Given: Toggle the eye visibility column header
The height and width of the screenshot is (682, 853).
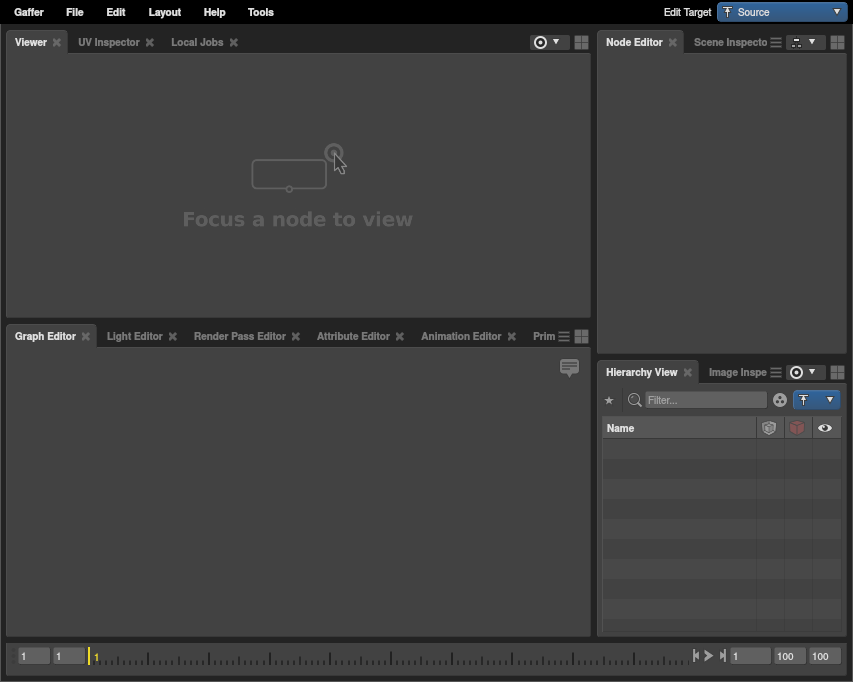Looking at the screenshot, I should click(x=825, y=428).
